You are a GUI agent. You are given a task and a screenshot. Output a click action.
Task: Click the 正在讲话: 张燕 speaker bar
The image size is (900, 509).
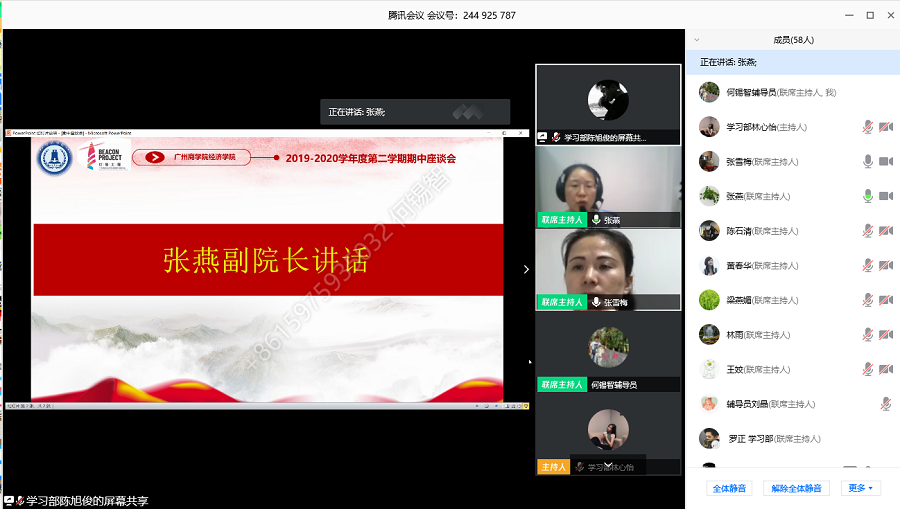(x=414, y=112)
